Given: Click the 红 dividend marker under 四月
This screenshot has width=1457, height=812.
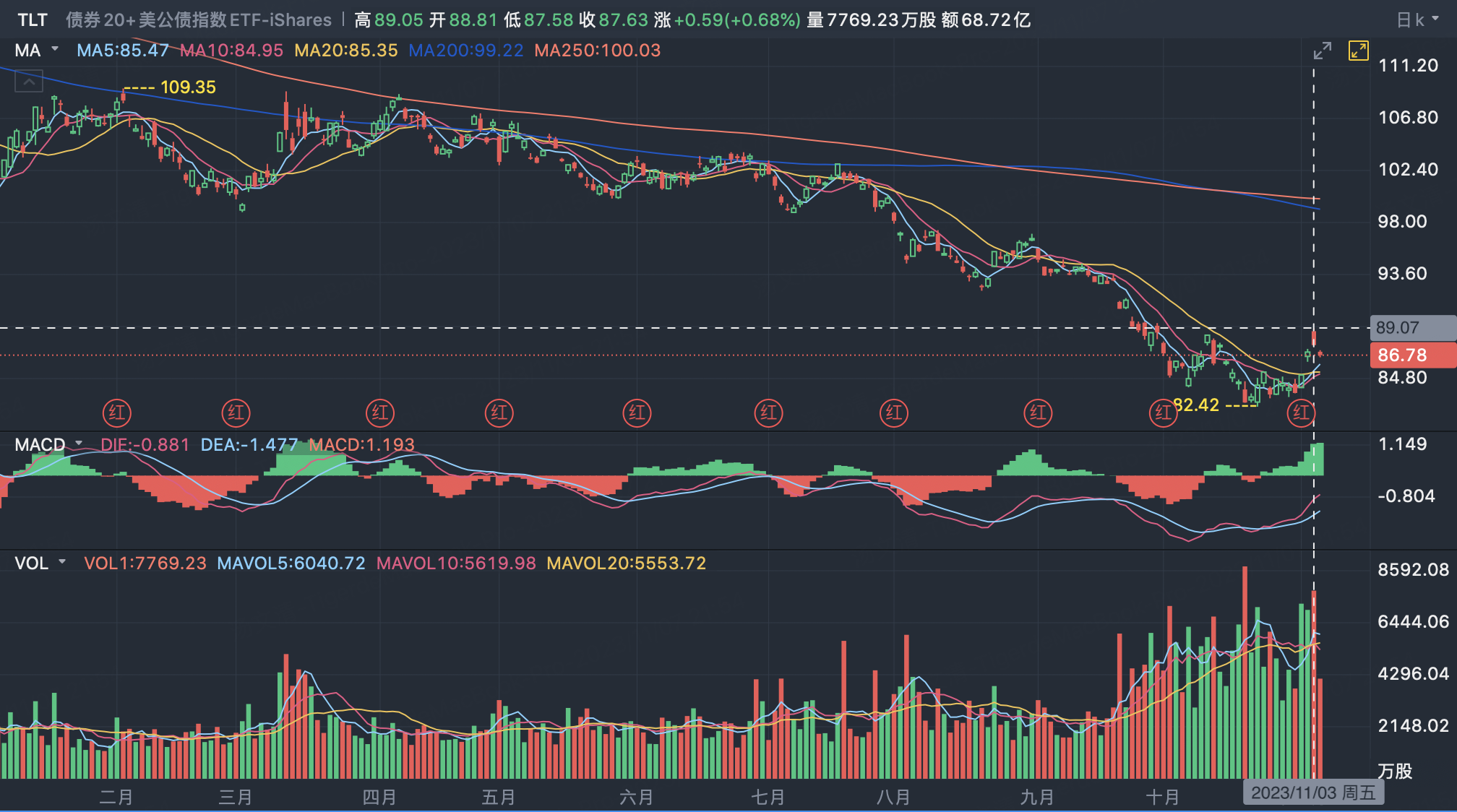Looking at the screenshot, I should 380,413.
